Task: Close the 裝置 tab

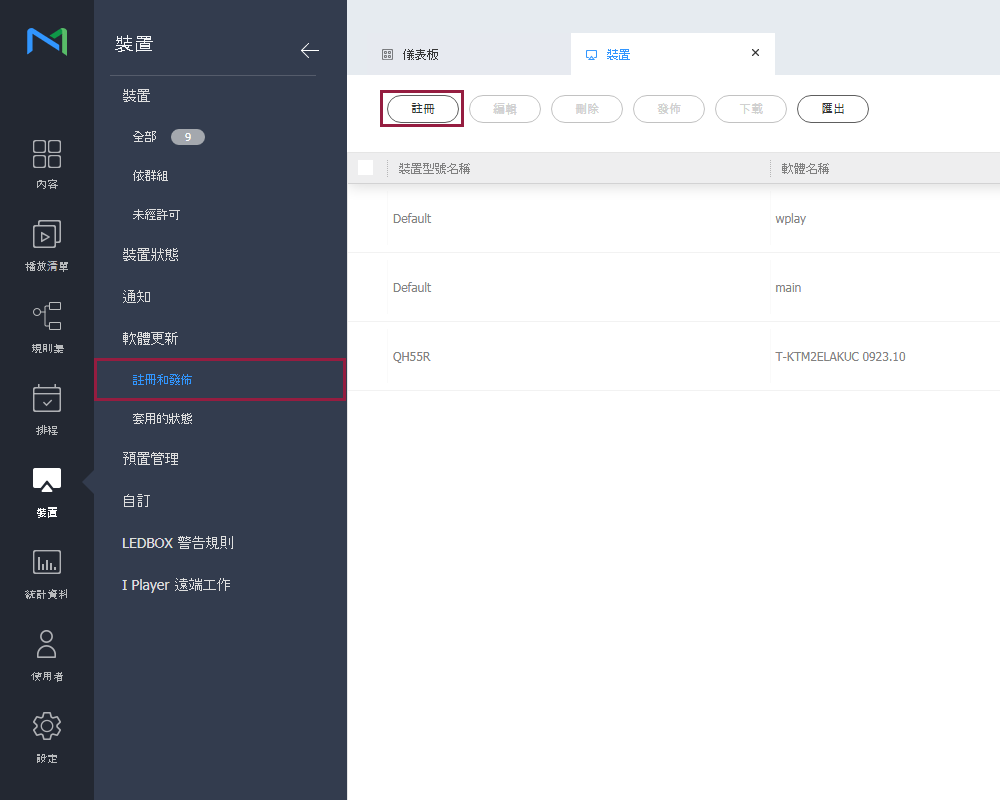Action: coord(755,53)
